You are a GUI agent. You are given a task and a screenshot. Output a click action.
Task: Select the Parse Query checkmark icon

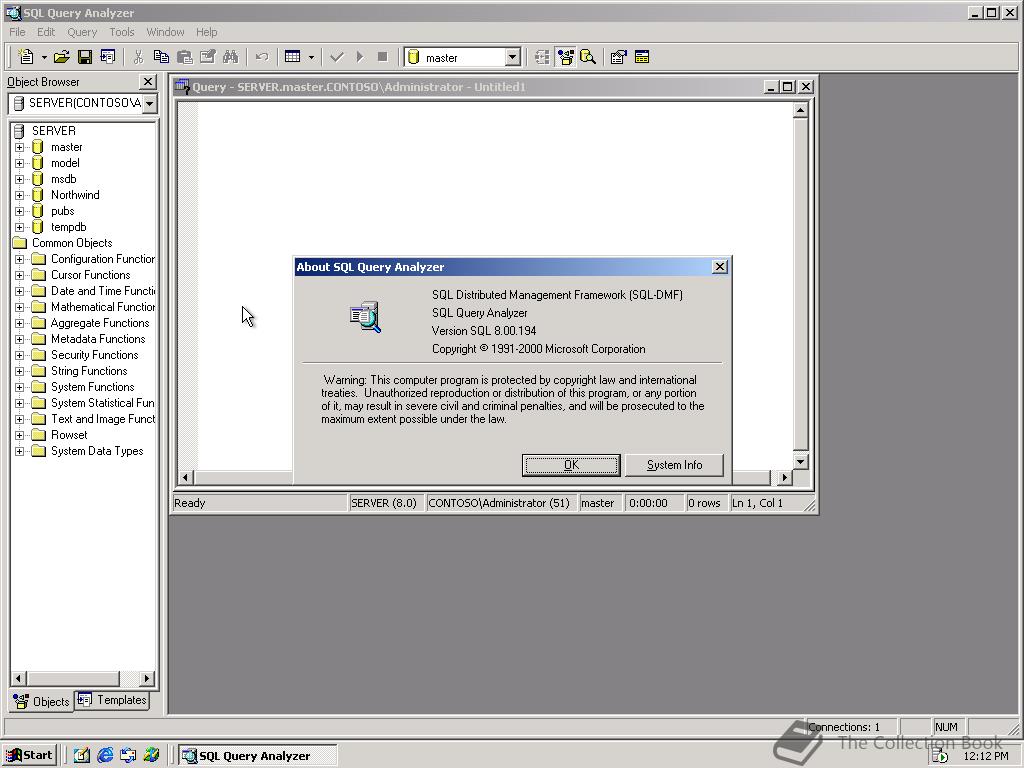tap(336, 57)
